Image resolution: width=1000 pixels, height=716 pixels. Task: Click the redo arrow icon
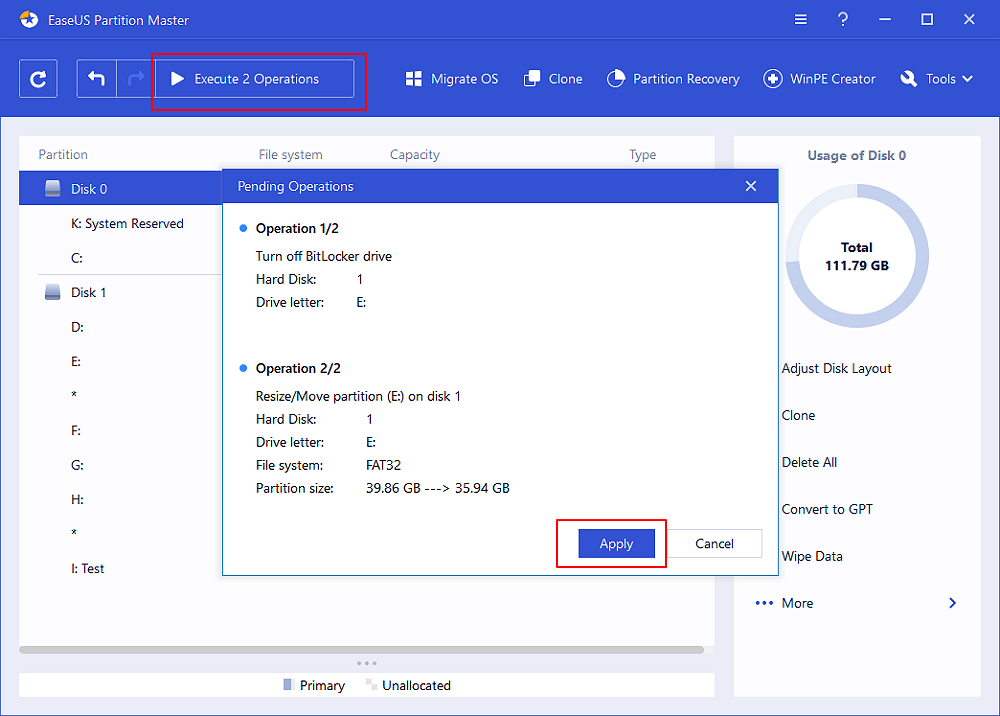[x=136, y=79]
